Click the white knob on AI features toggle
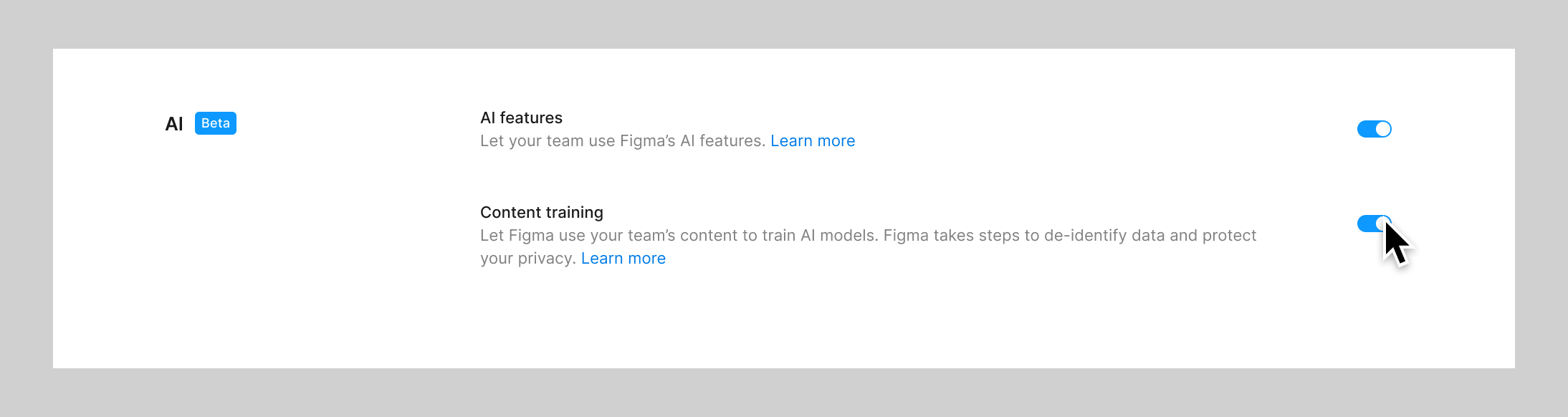Image resolution: width=1568 pixels, height=417 pixels. 1383,129
